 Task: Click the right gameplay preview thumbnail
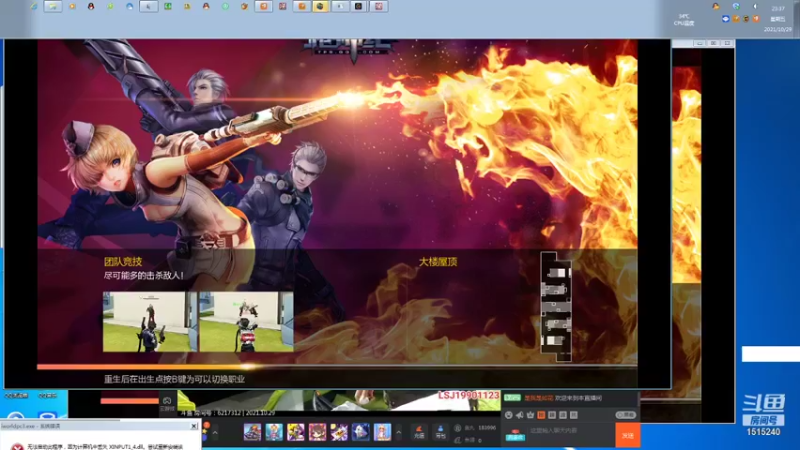(246, 321)
